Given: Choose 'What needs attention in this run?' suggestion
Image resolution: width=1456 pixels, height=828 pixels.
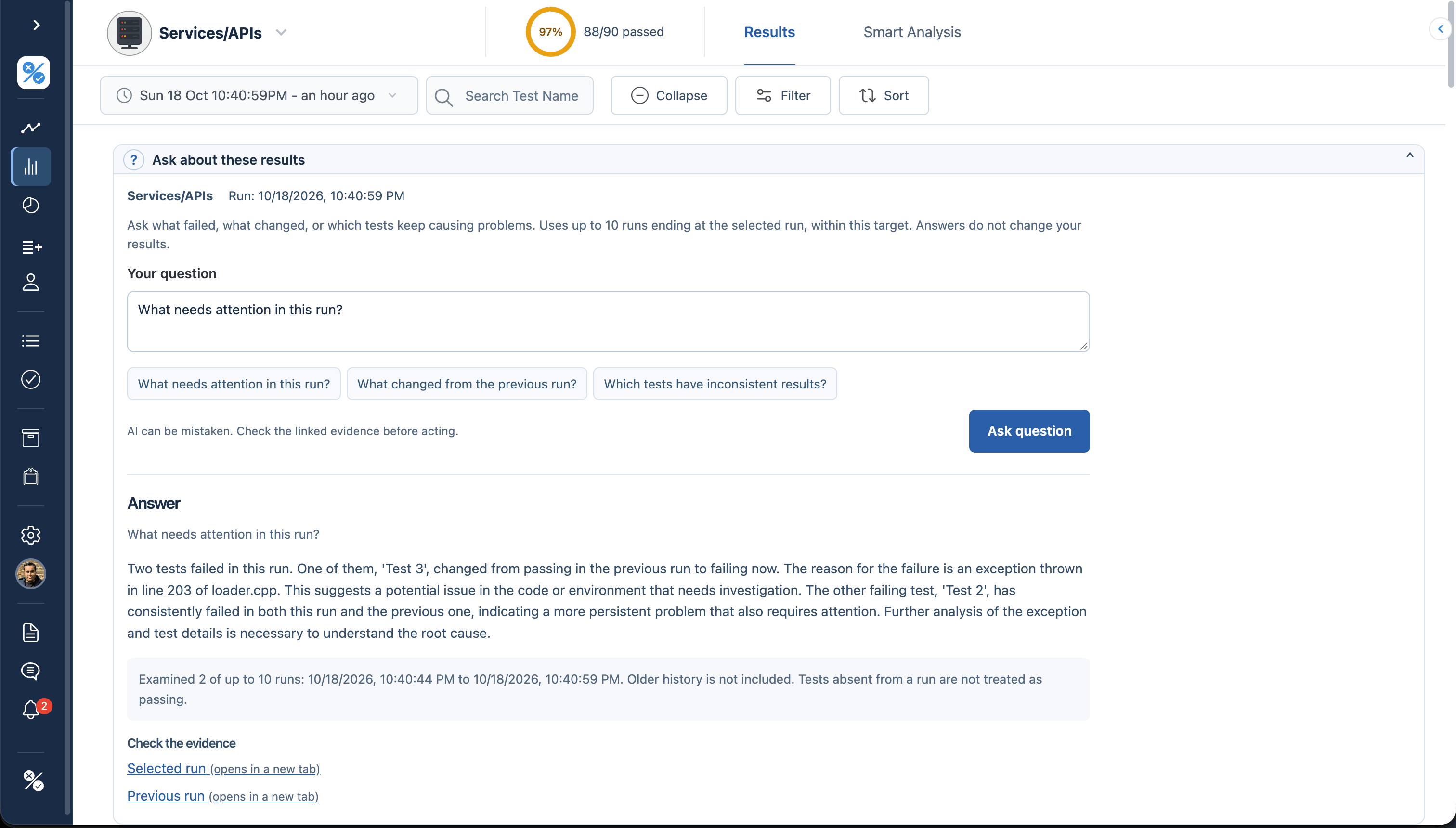Looking at the screenshot, I should (234, 384).
